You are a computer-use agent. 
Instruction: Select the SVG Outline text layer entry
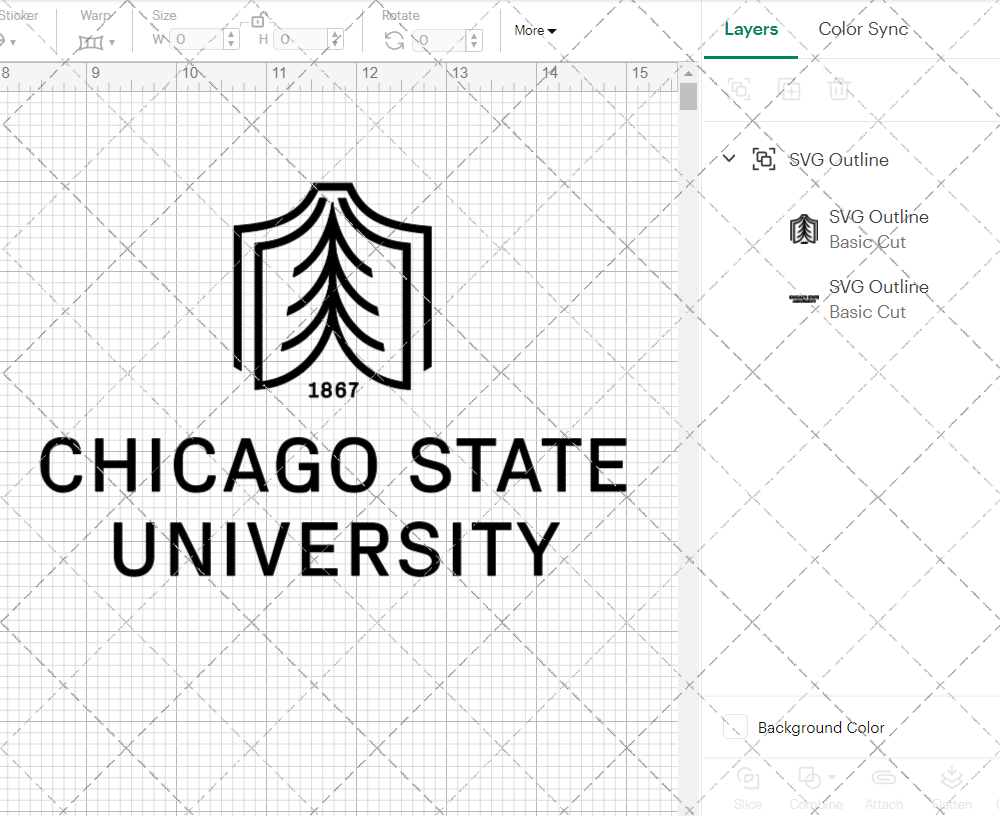pyautogui.click(x=879, y=287)
